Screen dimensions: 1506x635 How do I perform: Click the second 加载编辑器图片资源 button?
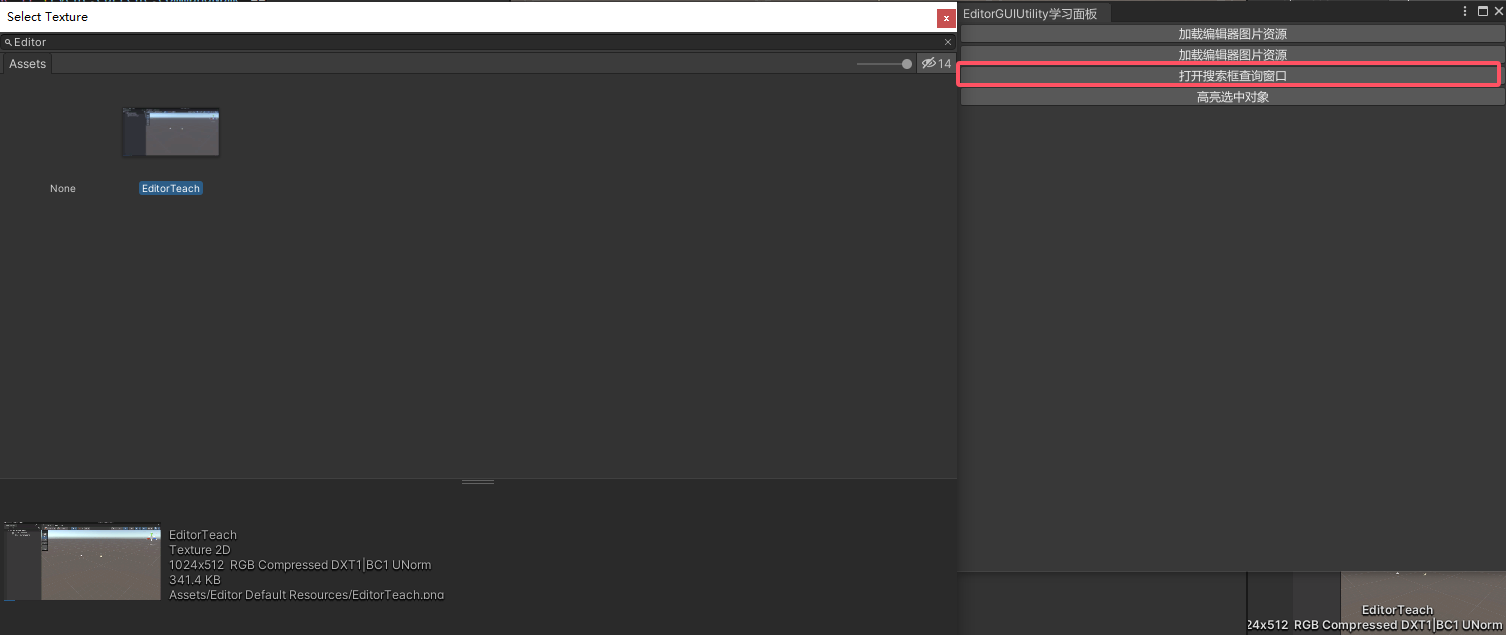[1231, 55]
